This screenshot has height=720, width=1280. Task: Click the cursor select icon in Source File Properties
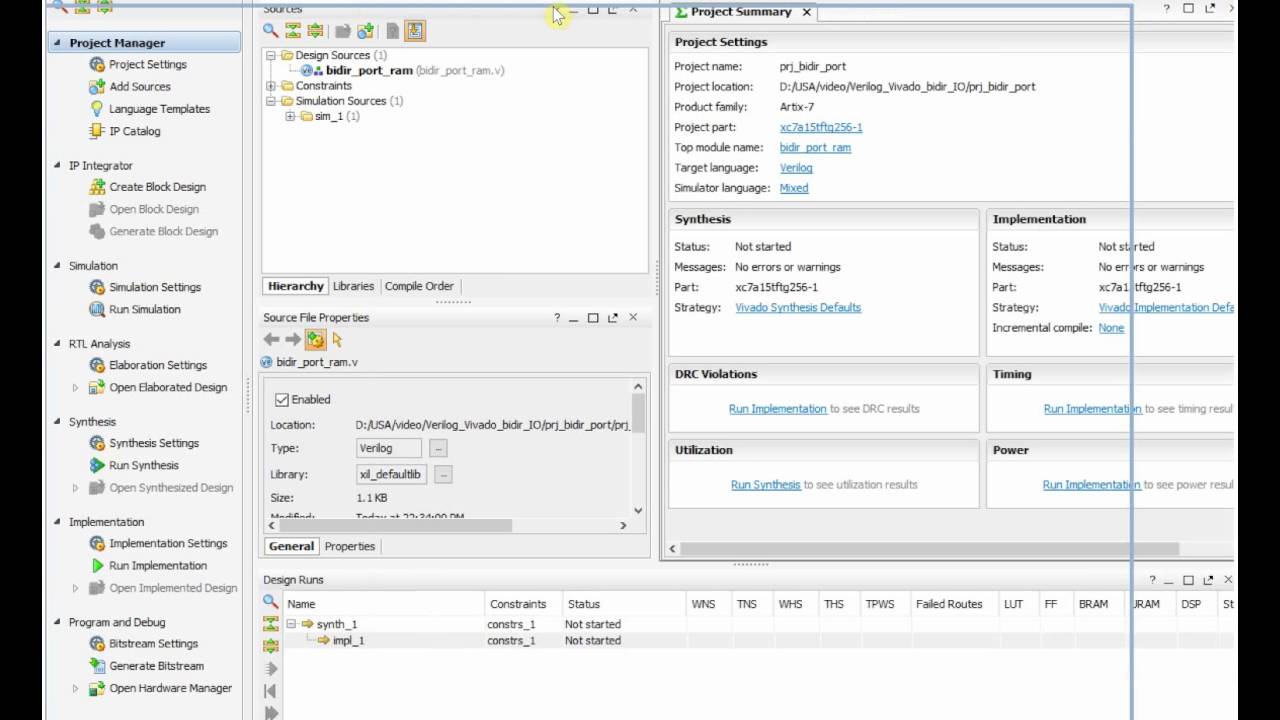[337, 340]
